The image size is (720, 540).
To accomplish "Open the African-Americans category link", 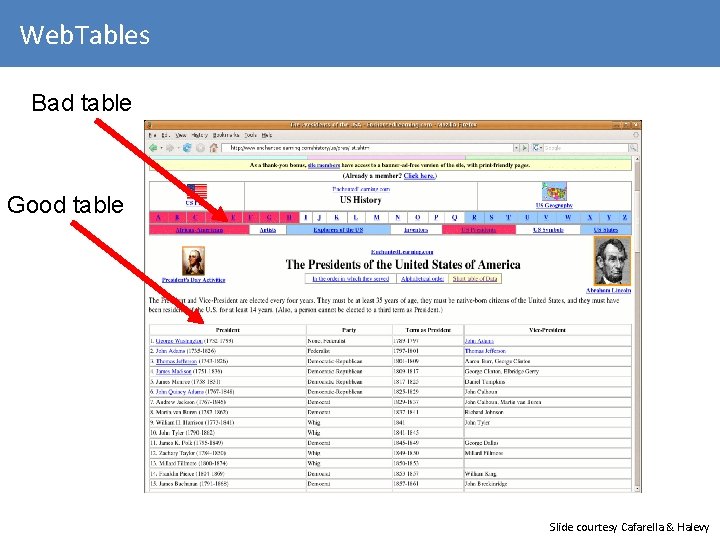I will (x=199, y=230).
